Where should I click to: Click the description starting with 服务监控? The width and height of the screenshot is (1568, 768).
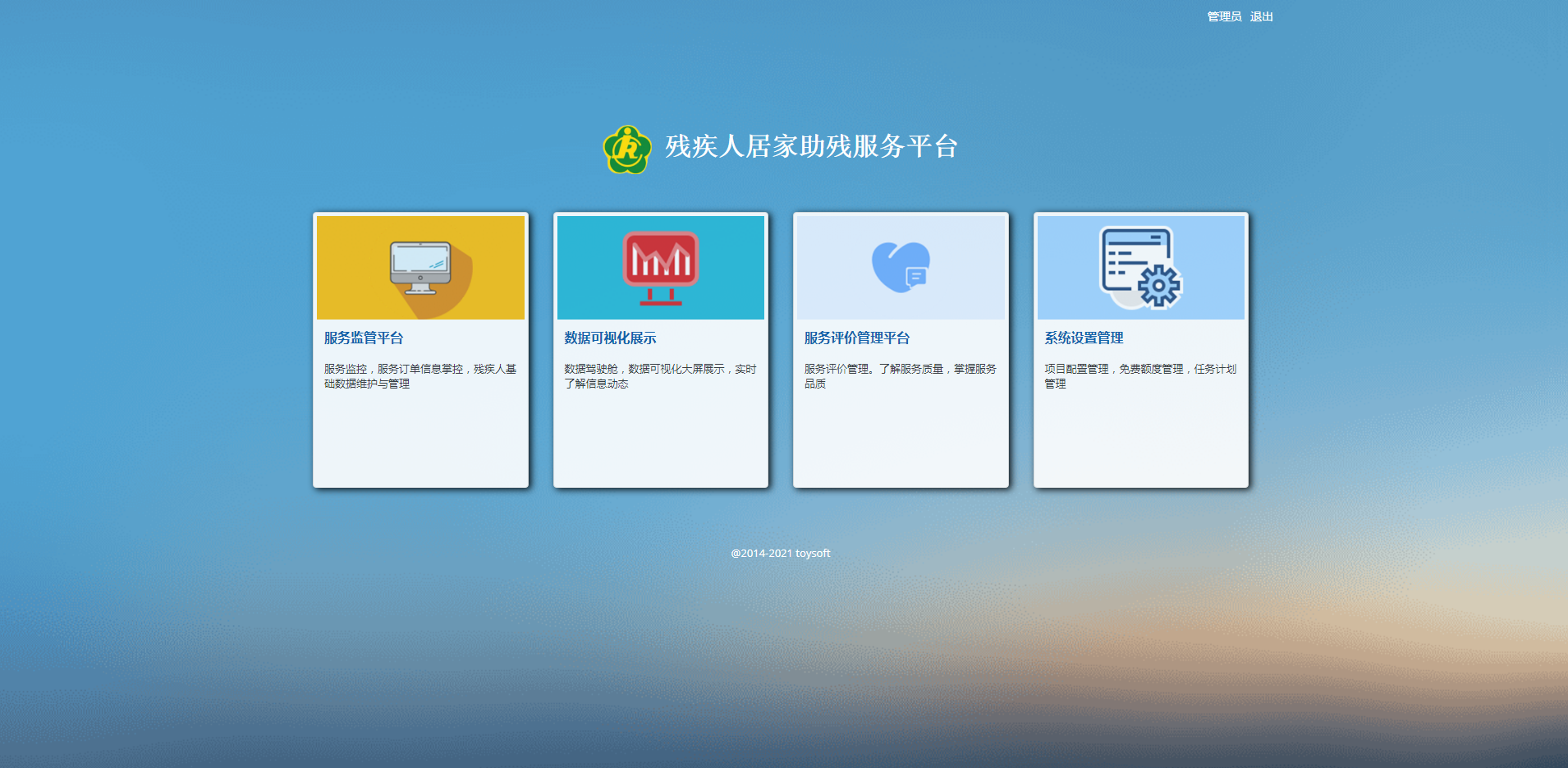(420, 376)
